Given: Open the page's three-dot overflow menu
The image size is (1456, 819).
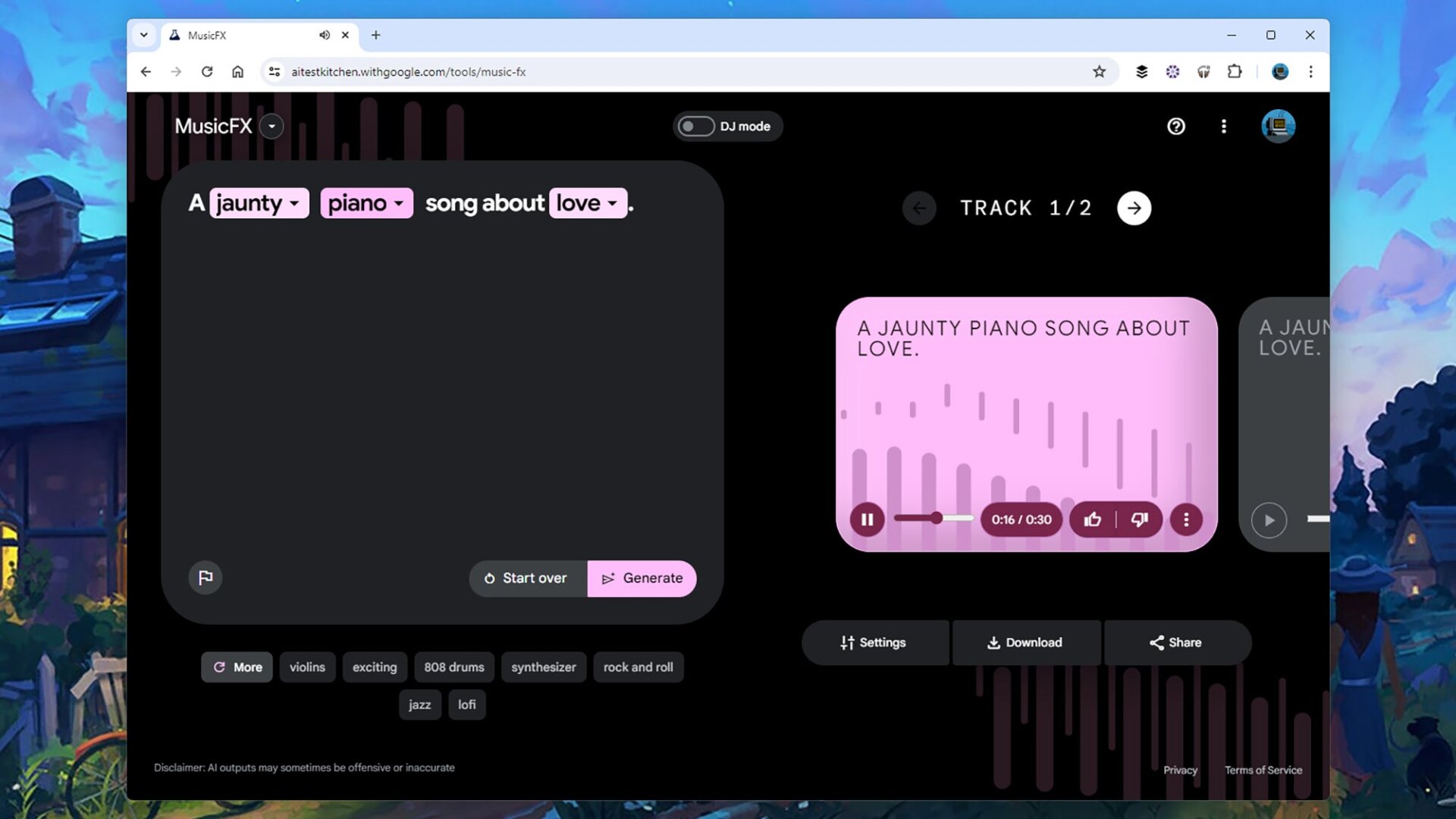Looking at the screenshot, I should (1224, 126).
